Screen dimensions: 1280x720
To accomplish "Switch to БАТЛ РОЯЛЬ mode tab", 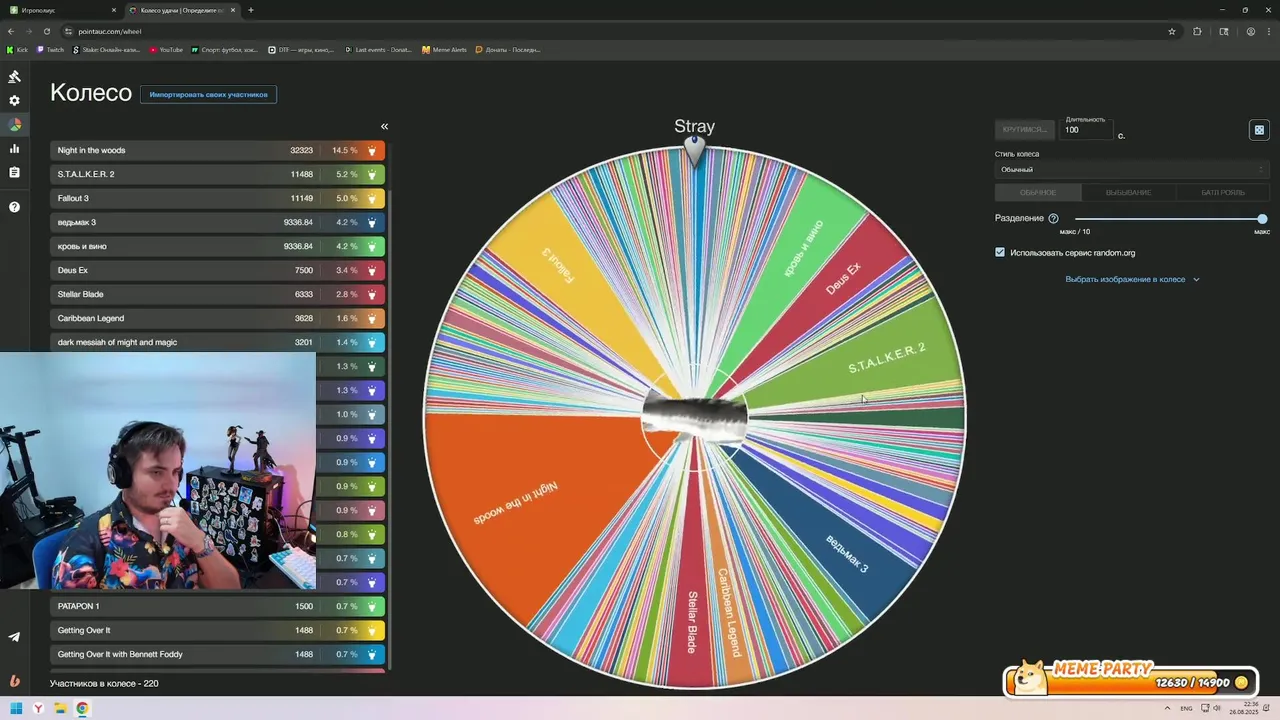I will (1222, 192).
